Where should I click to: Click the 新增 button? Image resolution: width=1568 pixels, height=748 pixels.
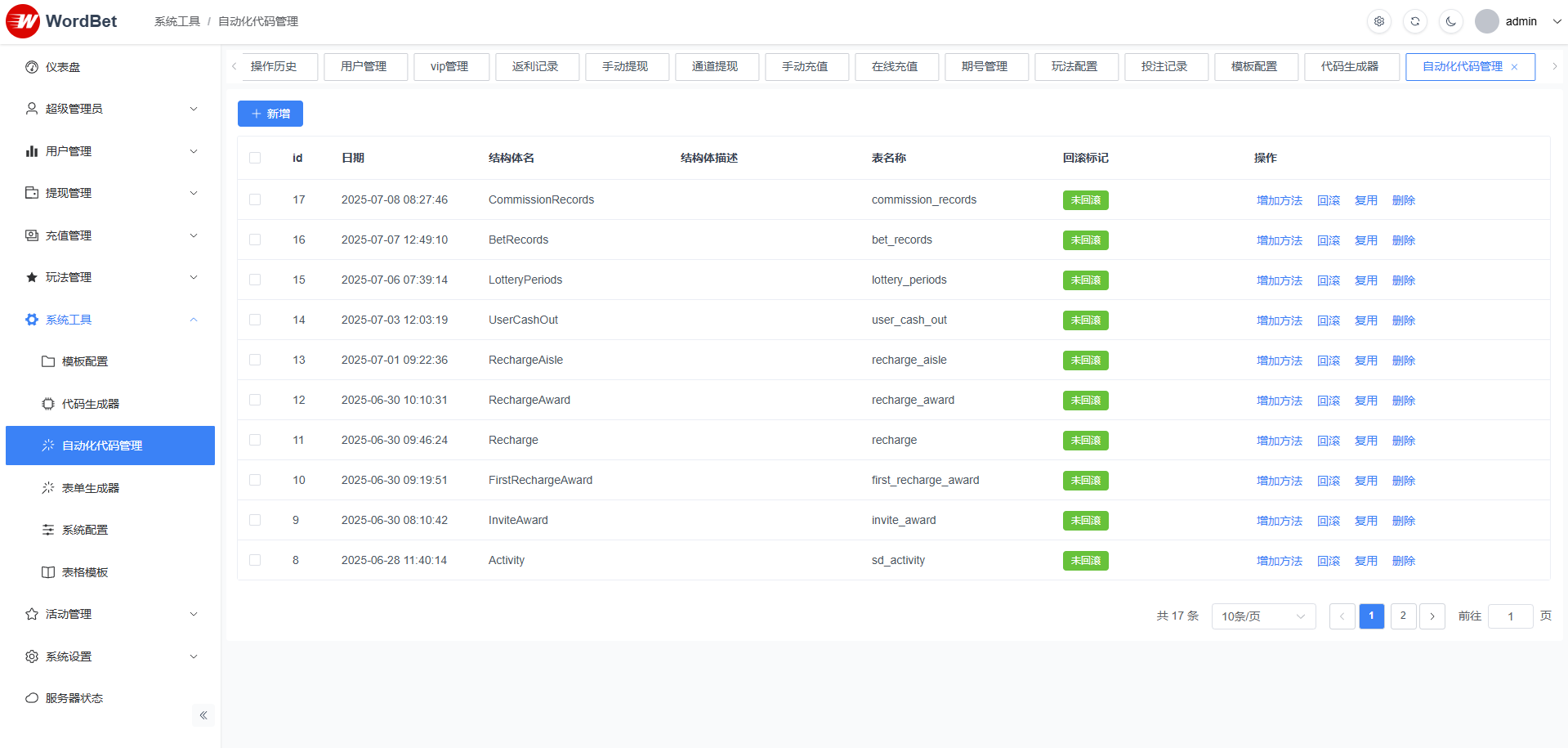point(270,114)
